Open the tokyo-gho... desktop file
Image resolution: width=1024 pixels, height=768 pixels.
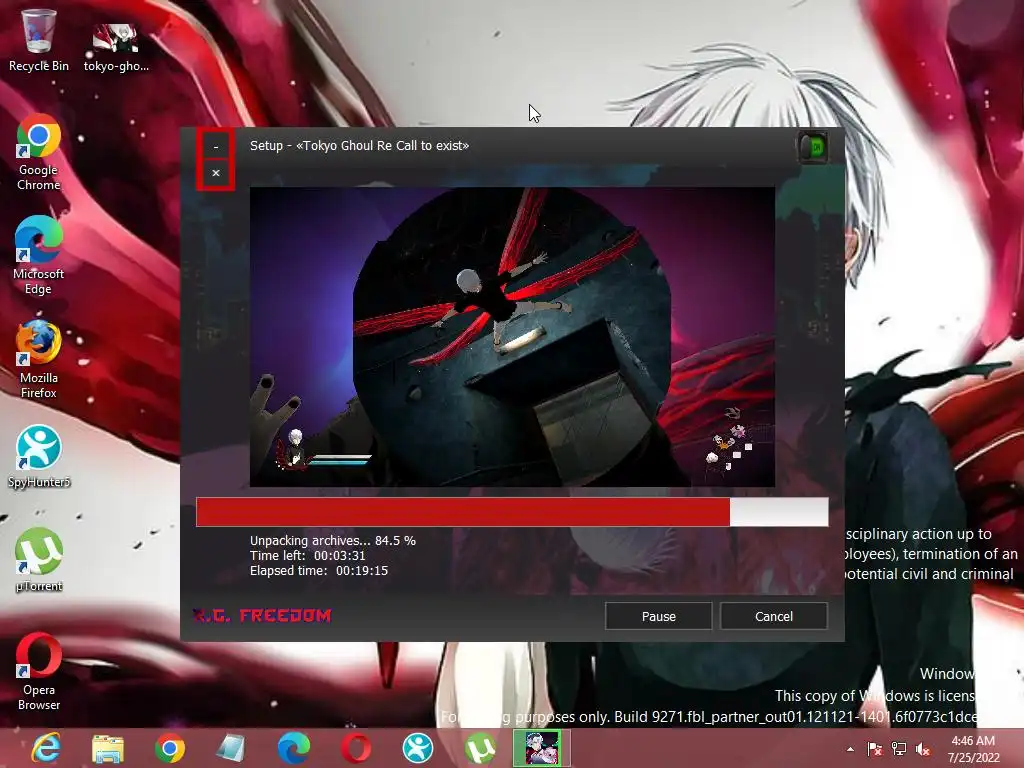116,46
